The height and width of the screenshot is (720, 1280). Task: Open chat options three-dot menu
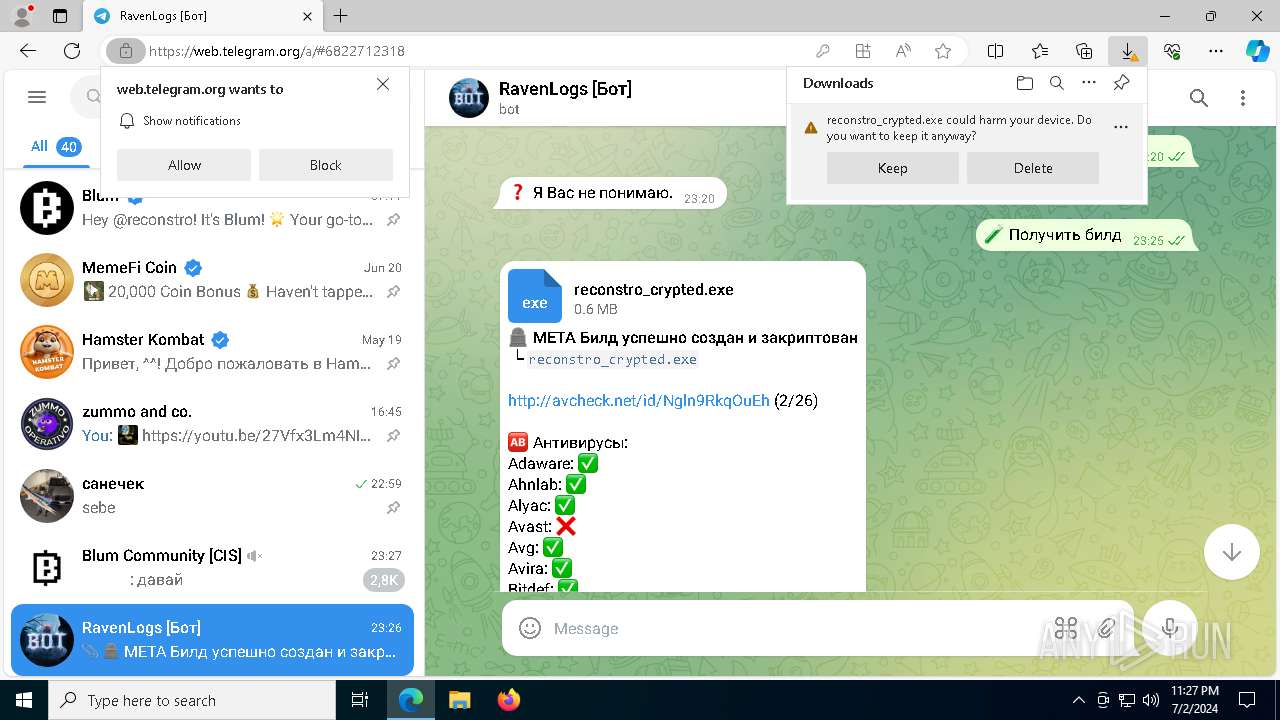[1243, 98]
